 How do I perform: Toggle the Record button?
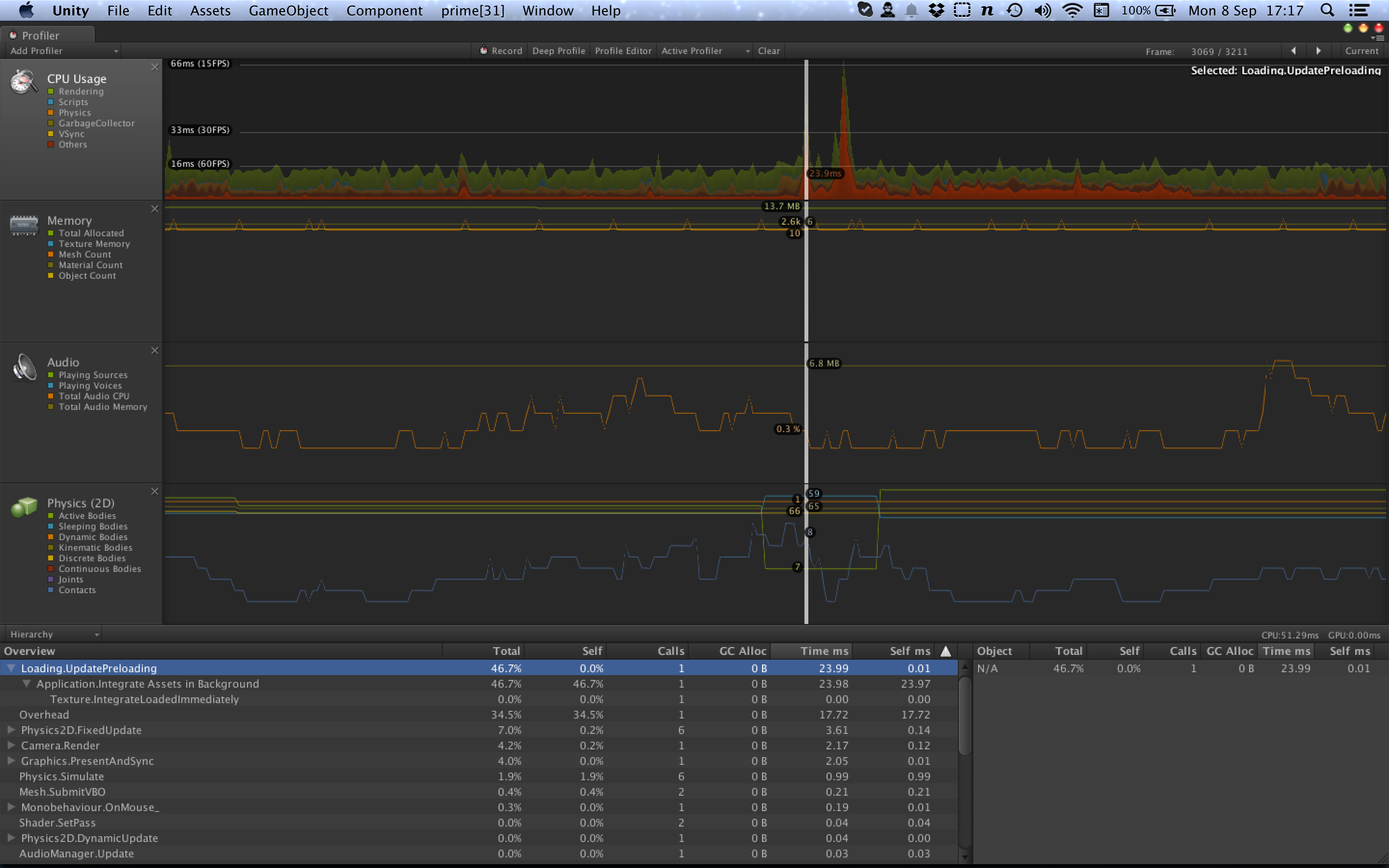coord(501,51)
